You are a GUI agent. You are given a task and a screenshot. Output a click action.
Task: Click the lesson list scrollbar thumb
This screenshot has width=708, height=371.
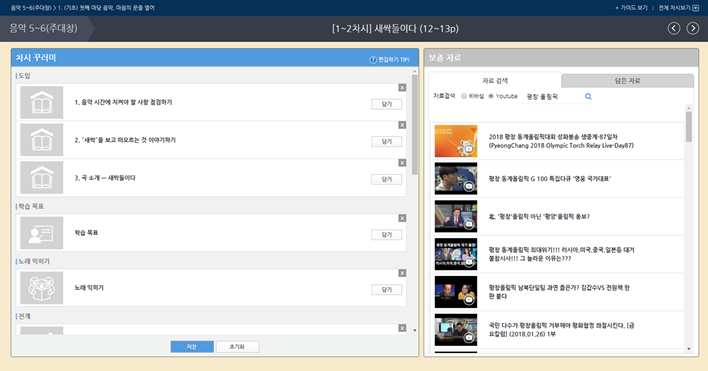415,125
